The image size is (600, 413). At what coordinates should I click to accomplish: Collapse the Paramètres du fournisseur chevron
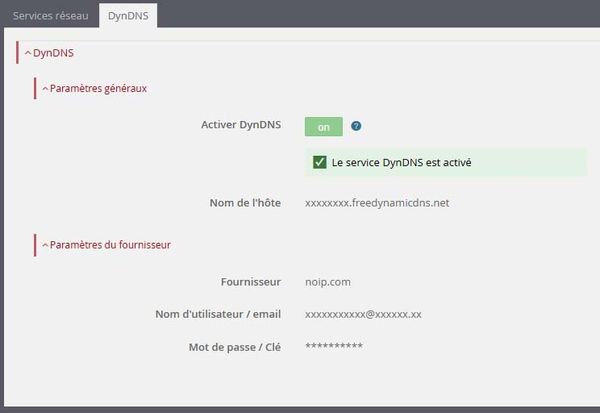pyautogui.click(x=45, y=245)
